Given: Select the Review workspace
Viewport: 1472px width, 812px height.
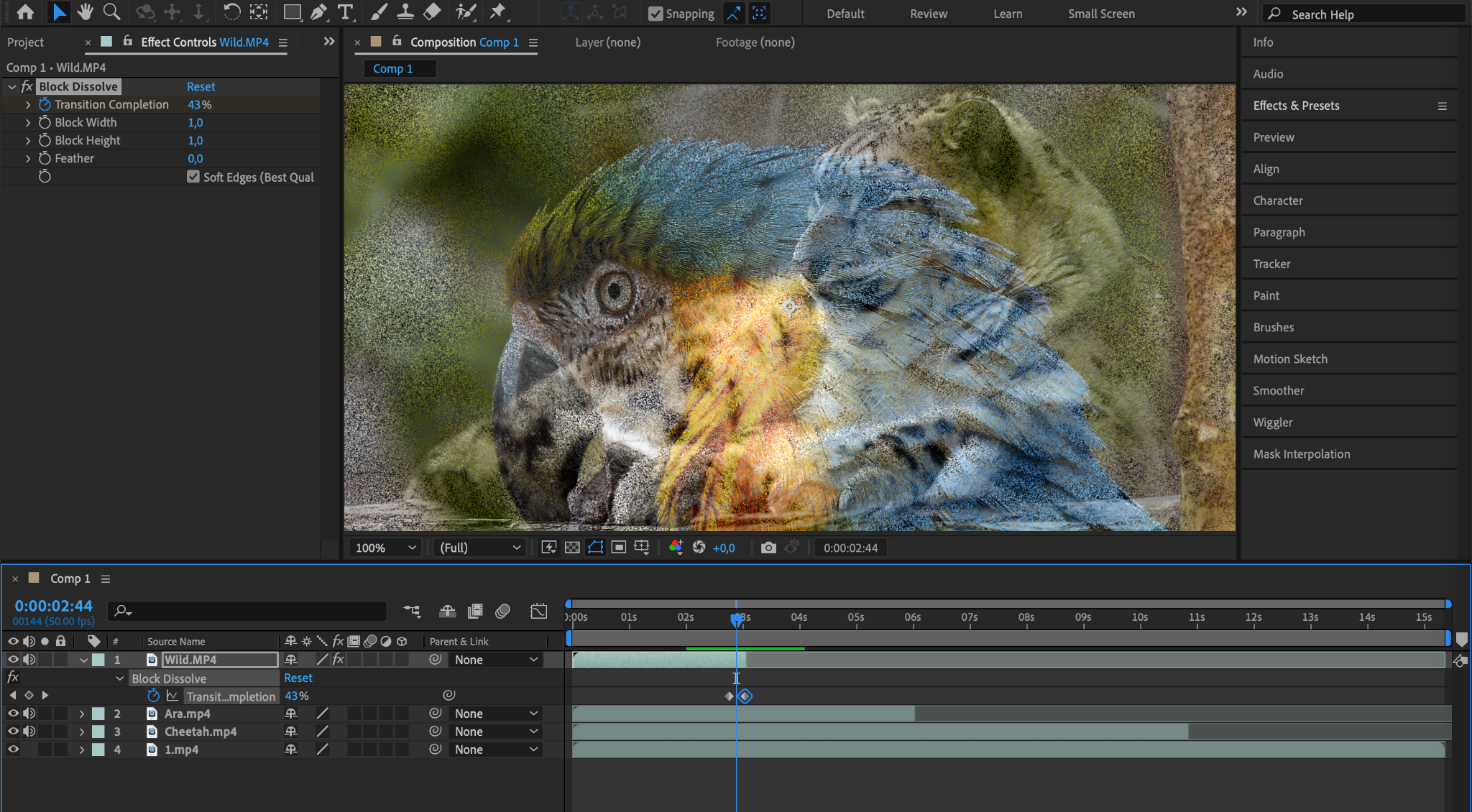Looking at the screenshot, I should click(x=928, y=14).
